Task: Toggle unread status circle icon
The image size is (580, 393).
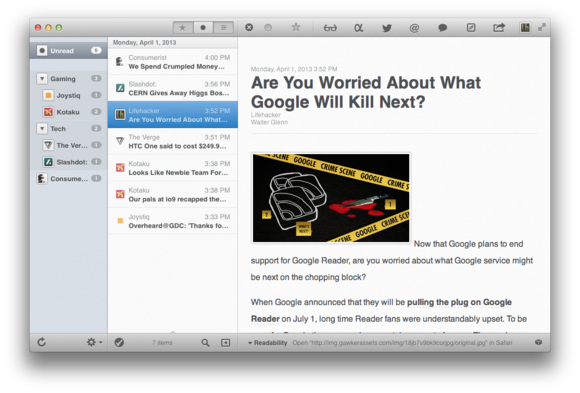Action: coord(268,27)
